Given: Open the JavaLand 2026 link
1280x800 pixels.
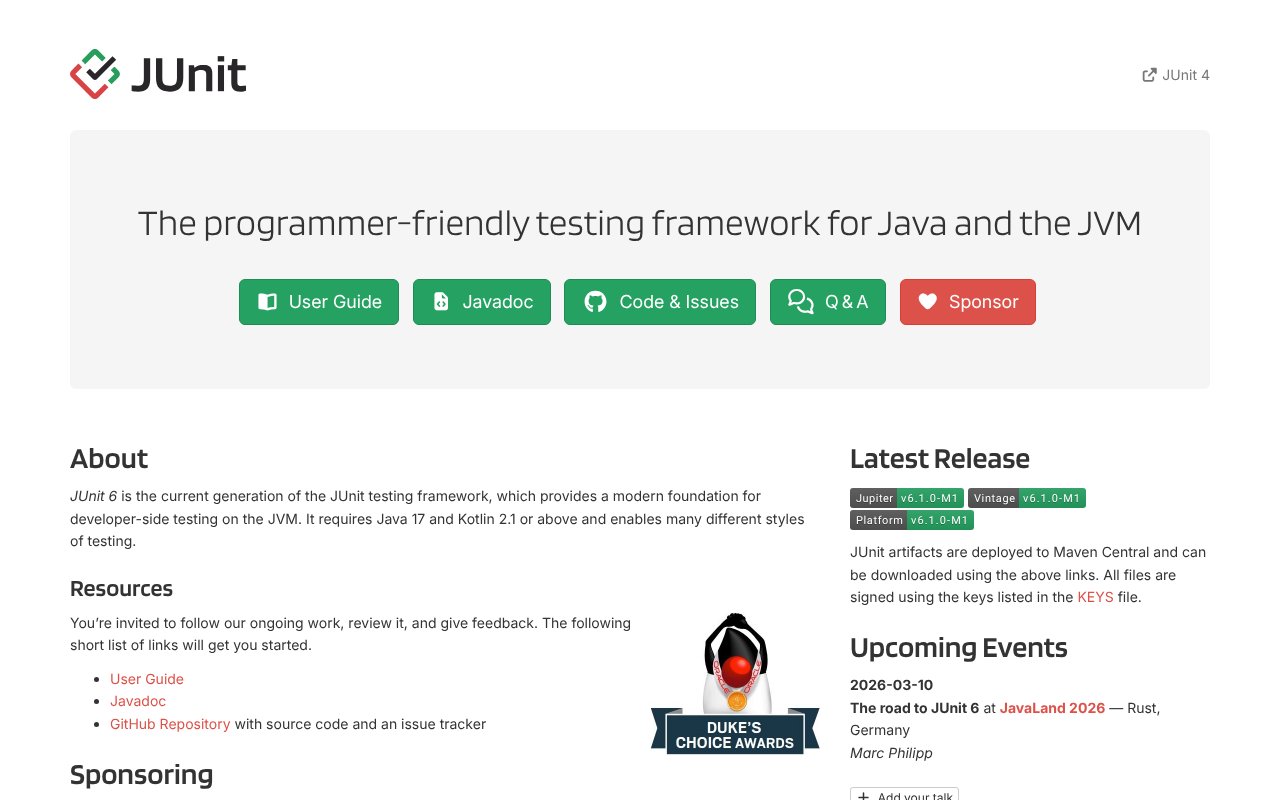Looking at the screenshot, I should [1052, 707].
